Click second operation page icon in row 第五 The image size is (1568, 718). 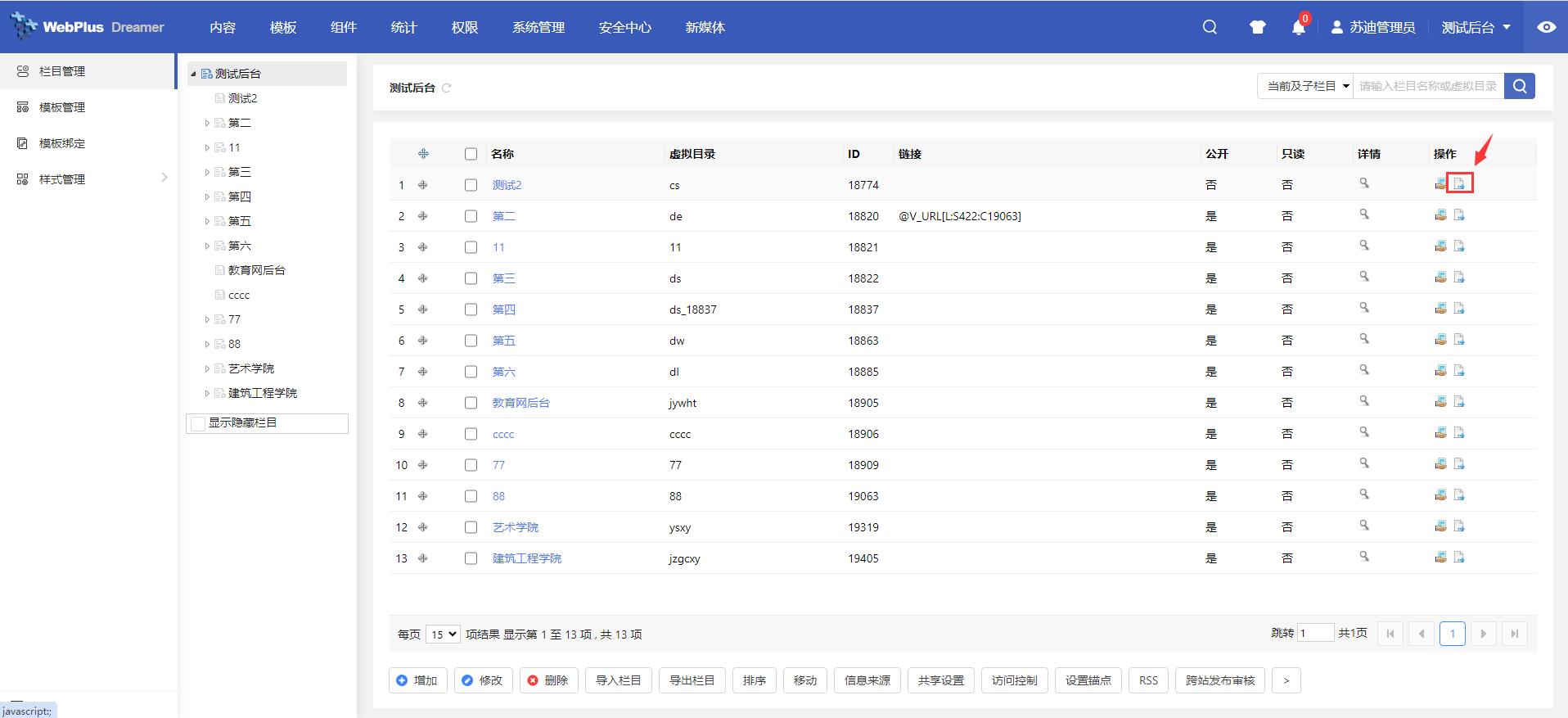click(1459, 339)
